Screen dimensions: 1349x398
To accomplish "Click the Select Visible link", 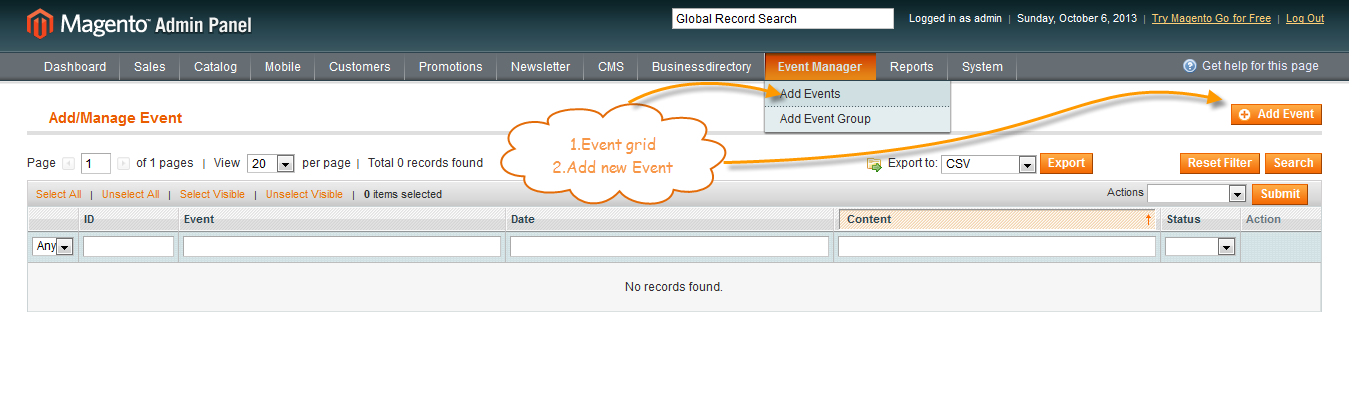I will tap(212, 194).
